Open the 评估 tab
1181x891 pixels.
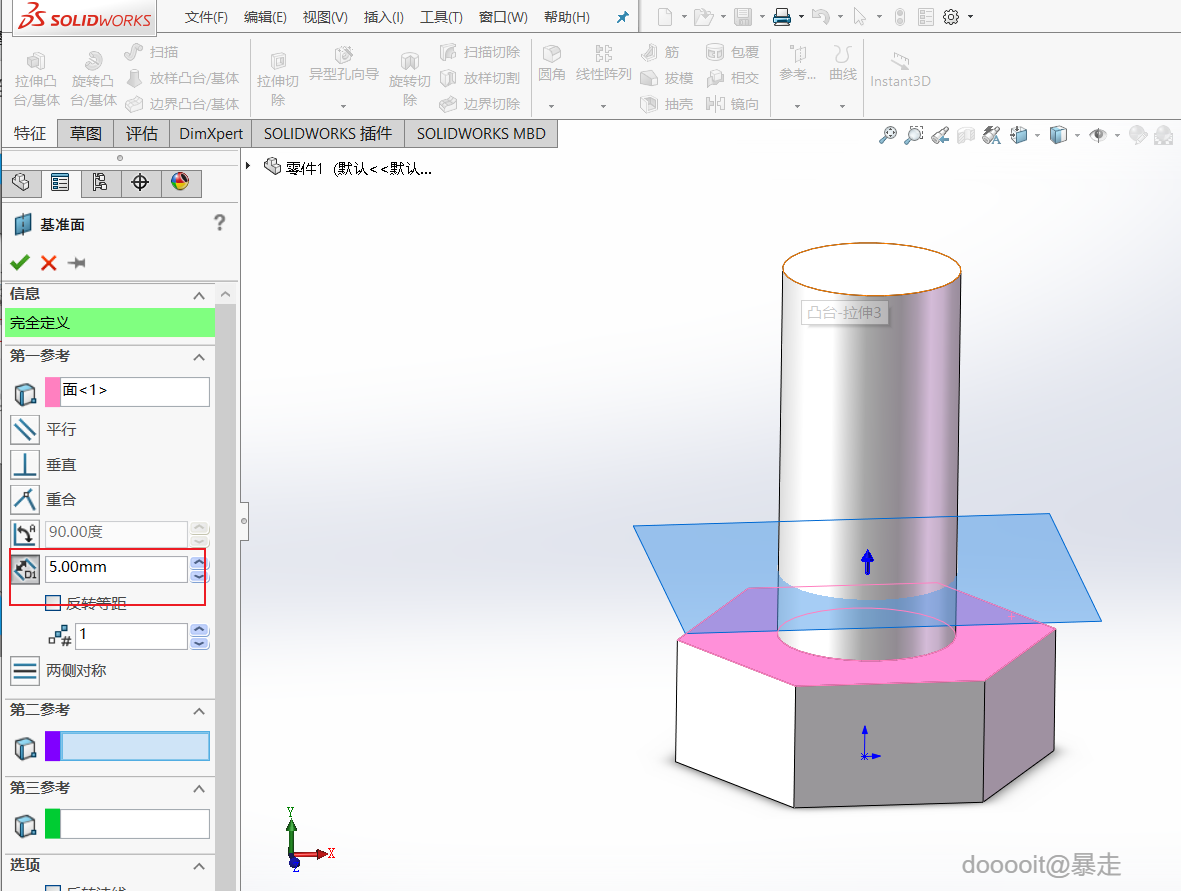[142, 133]
